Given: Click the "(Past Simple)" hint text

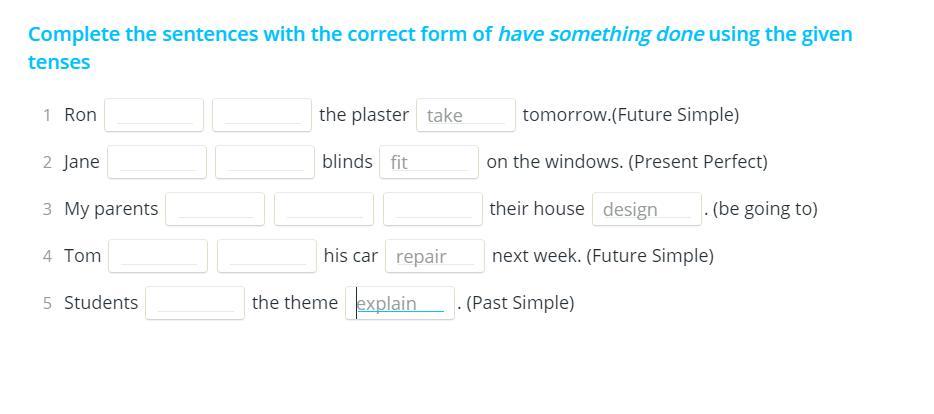Looking at the screenshot, I should pos(520,302).
